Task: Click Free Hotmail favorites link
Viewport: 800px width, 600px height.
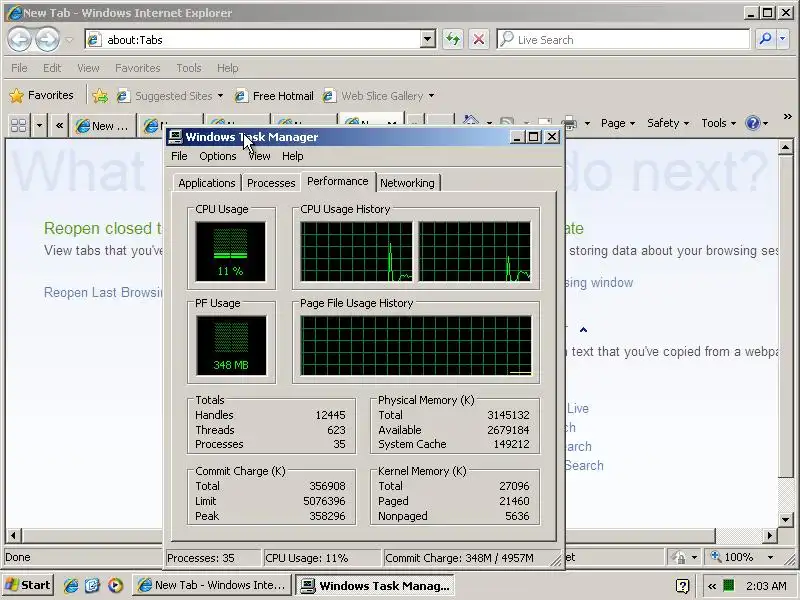Action: (x=274, y=95)
